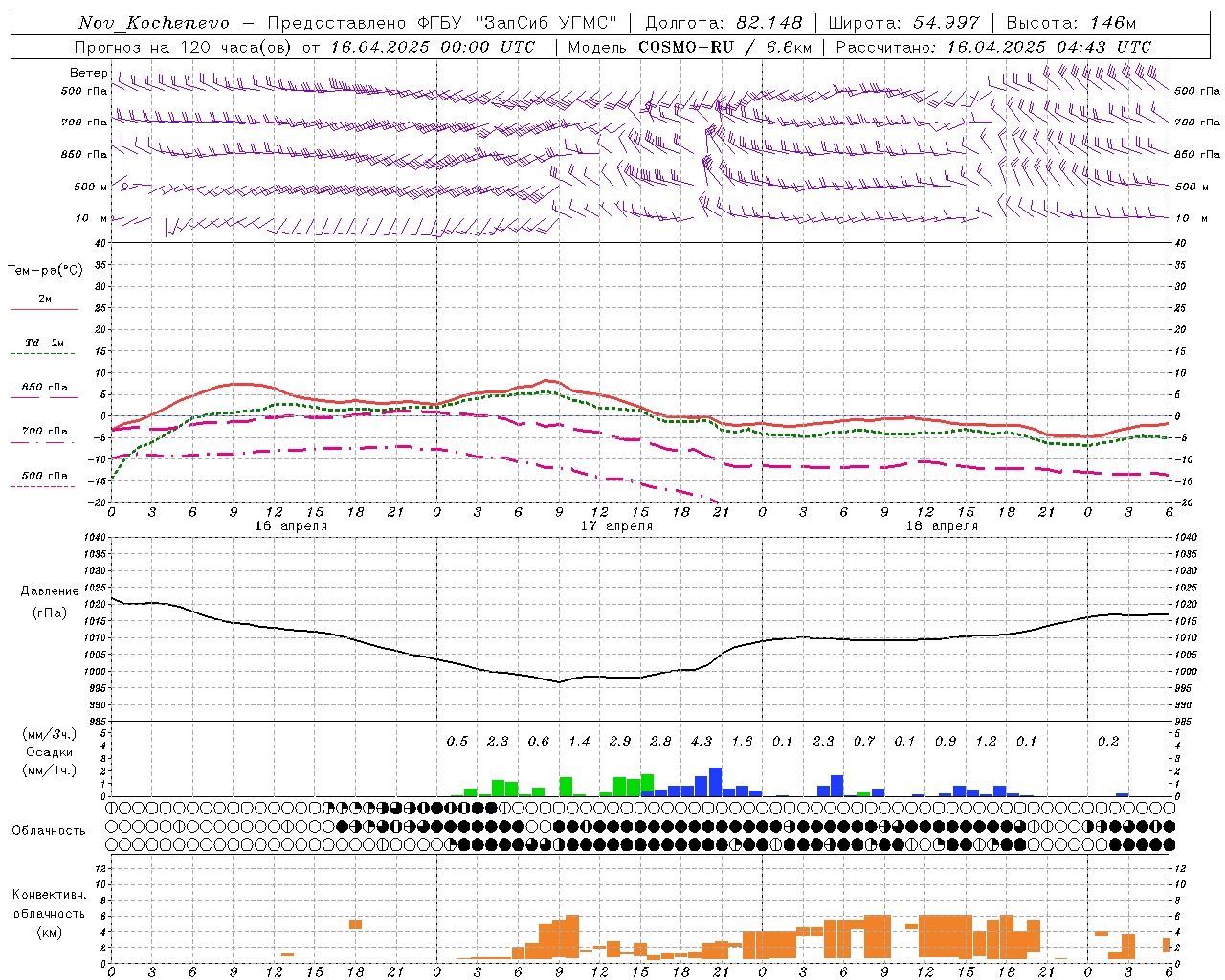Click the Рассчитано: 16.04.2025 04:43 UTC timestamp
1225x980 pixels.
[993, 47]
